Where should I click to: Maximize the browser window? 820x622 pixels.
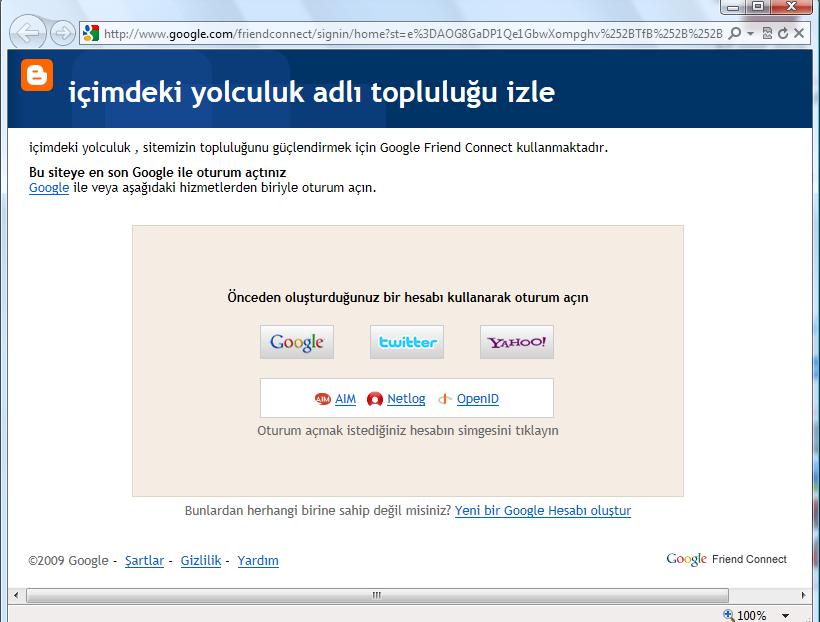[758, 6]
